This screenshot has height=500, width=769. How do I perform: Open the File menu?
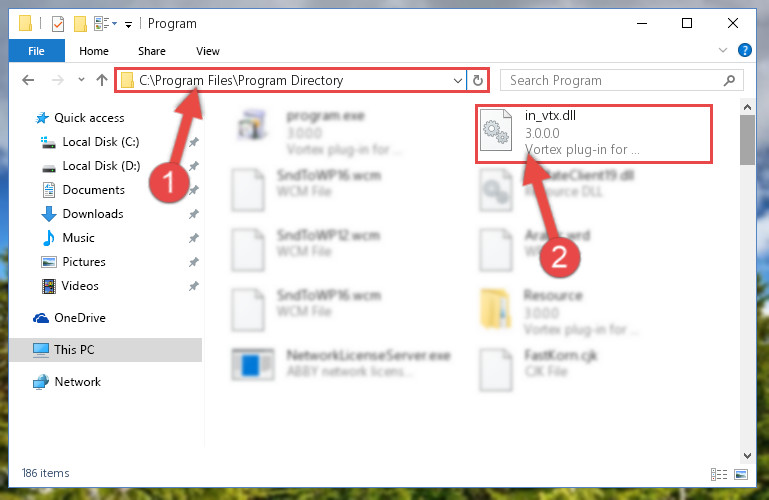(x=36, y=51)
